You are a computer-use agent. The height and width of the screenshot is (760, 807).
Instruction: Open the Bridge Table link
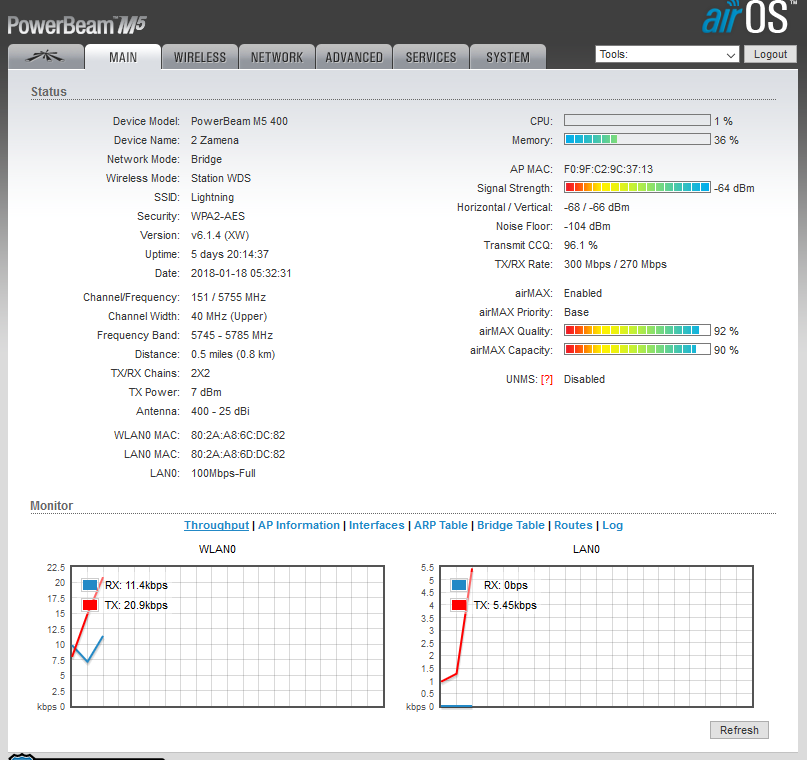click(511, 525)
